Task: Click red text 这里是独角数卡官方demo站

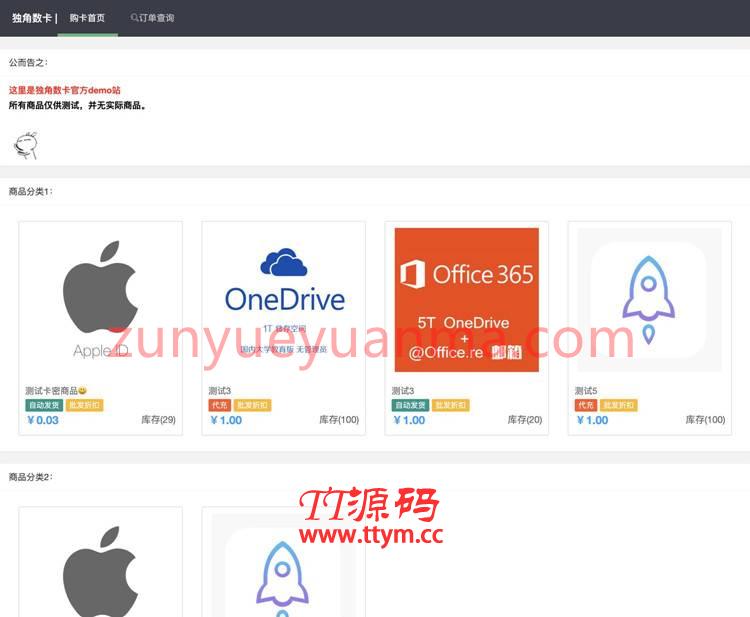Action: coord(65,90)
